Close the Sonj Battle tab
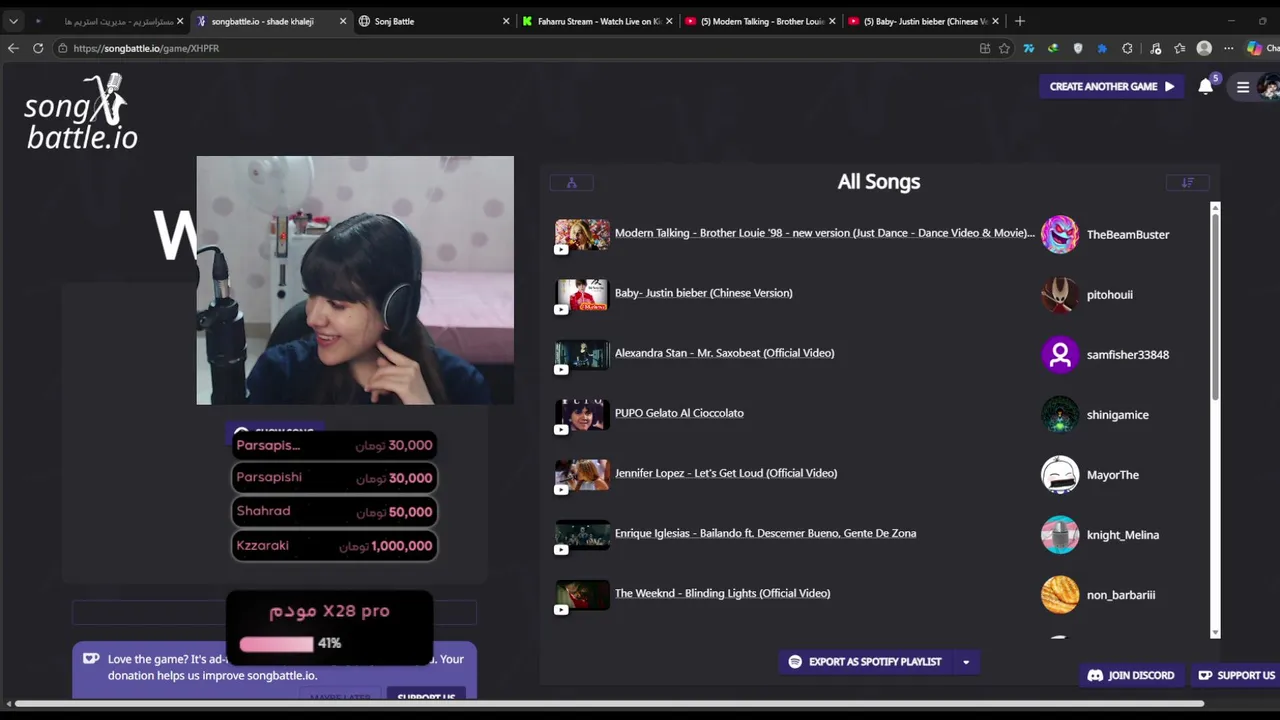The height and width of the screenshot is (720, 1280). pyautogui.click(x=506, y=21)
